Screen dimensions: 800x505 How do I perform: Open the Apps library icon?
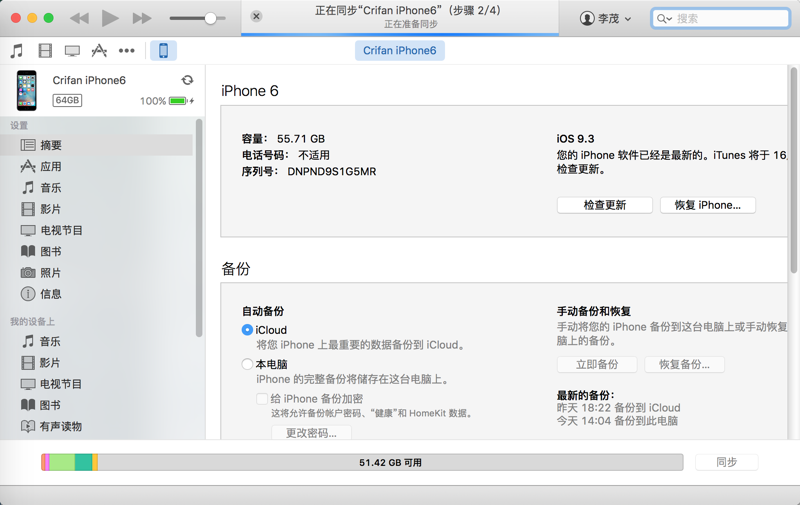pos(99,50)
